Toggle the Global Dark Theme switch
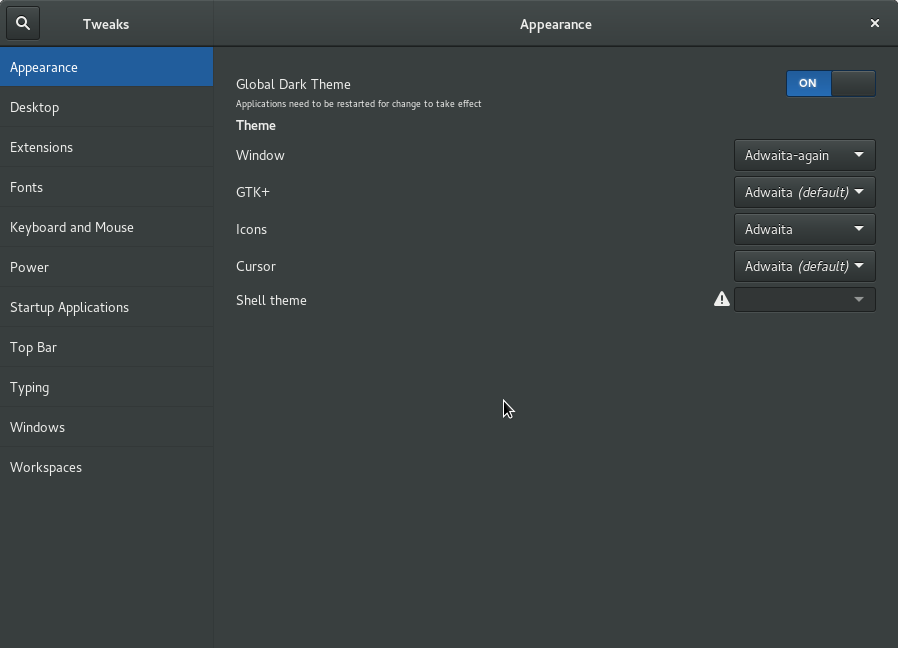The width and height of the screenshot is (898, 648). tap(830, 83)
